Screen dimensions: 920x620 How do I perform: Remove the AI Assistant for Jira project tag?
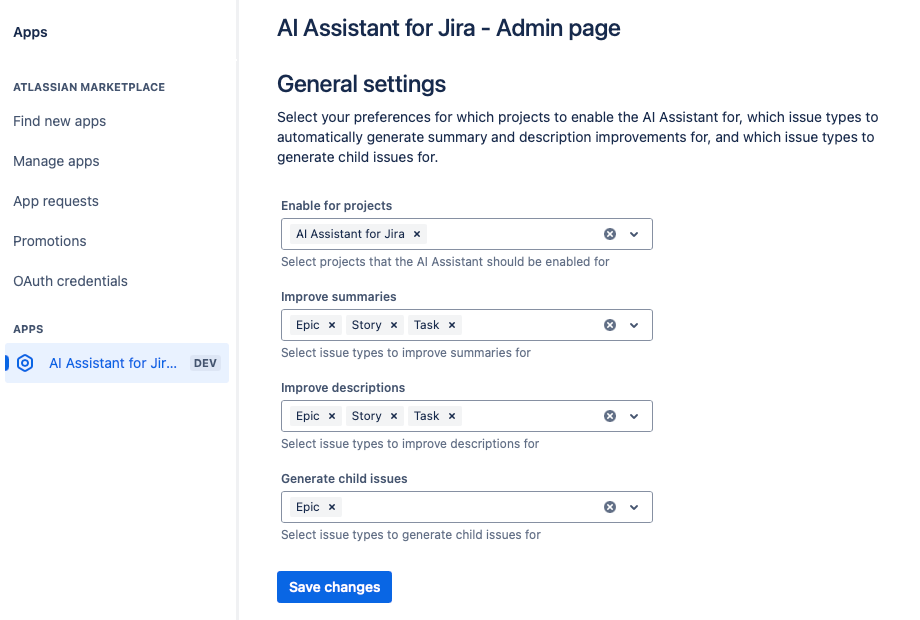tap(417, 234)
